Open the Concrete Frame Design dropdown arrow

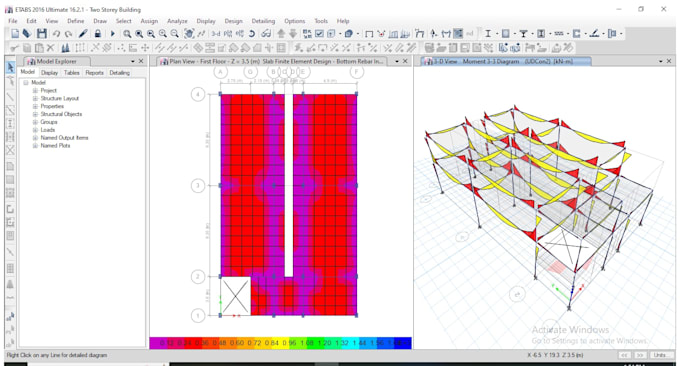(x=514, y=34)
